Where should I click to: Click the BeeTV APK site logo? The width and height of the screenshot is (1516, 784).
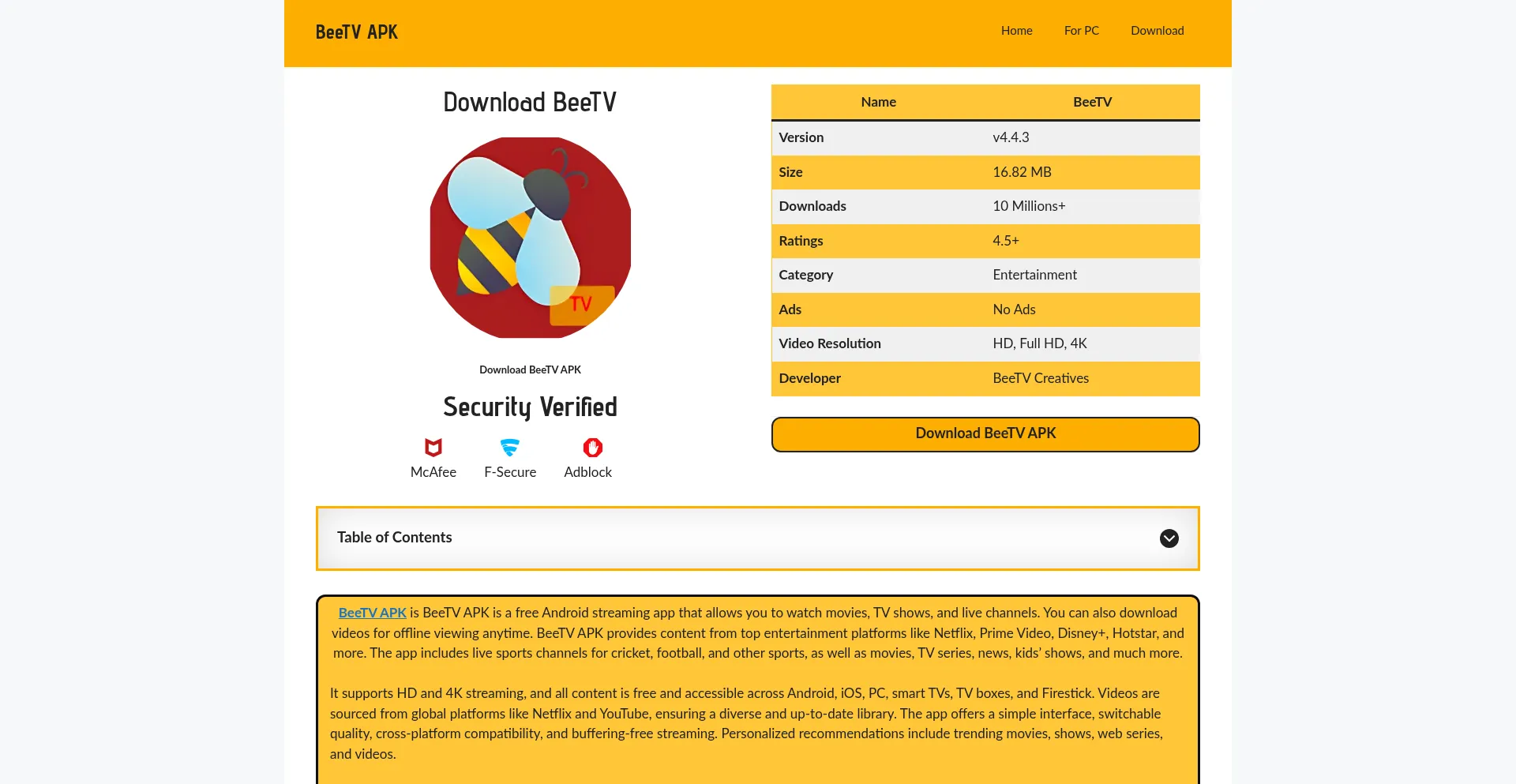356,32
